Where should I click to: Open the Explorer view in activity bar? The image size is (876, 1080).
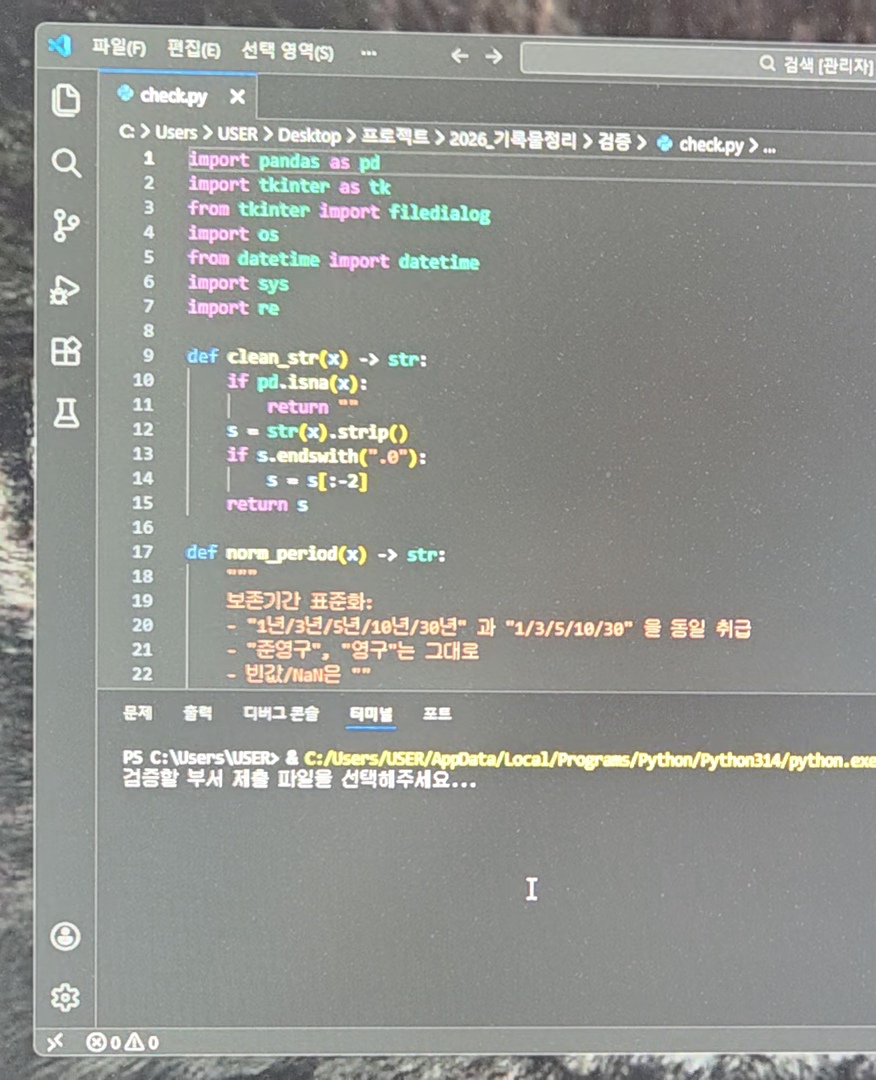(x=66, y=101)
